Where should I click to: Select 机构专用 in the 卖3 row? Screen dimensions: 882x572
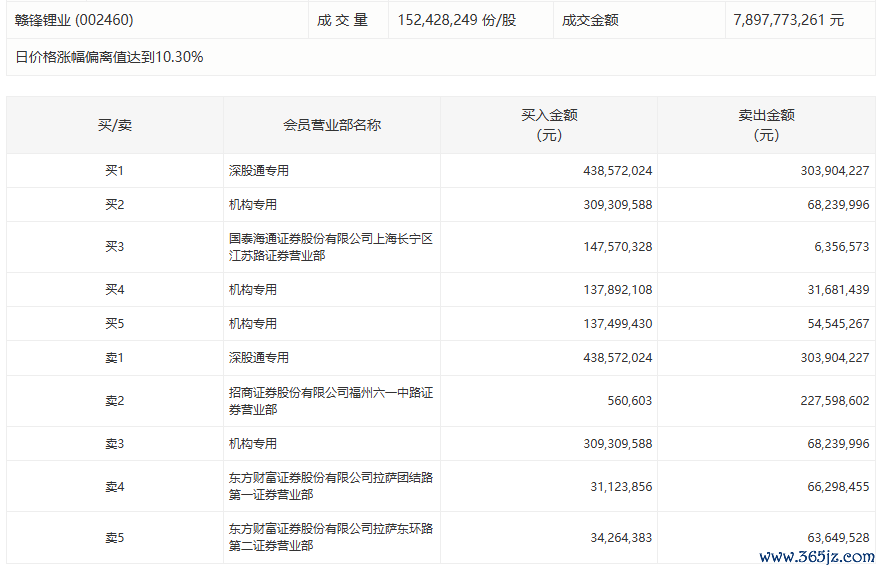pyautogui.click(x=253, y=444)
